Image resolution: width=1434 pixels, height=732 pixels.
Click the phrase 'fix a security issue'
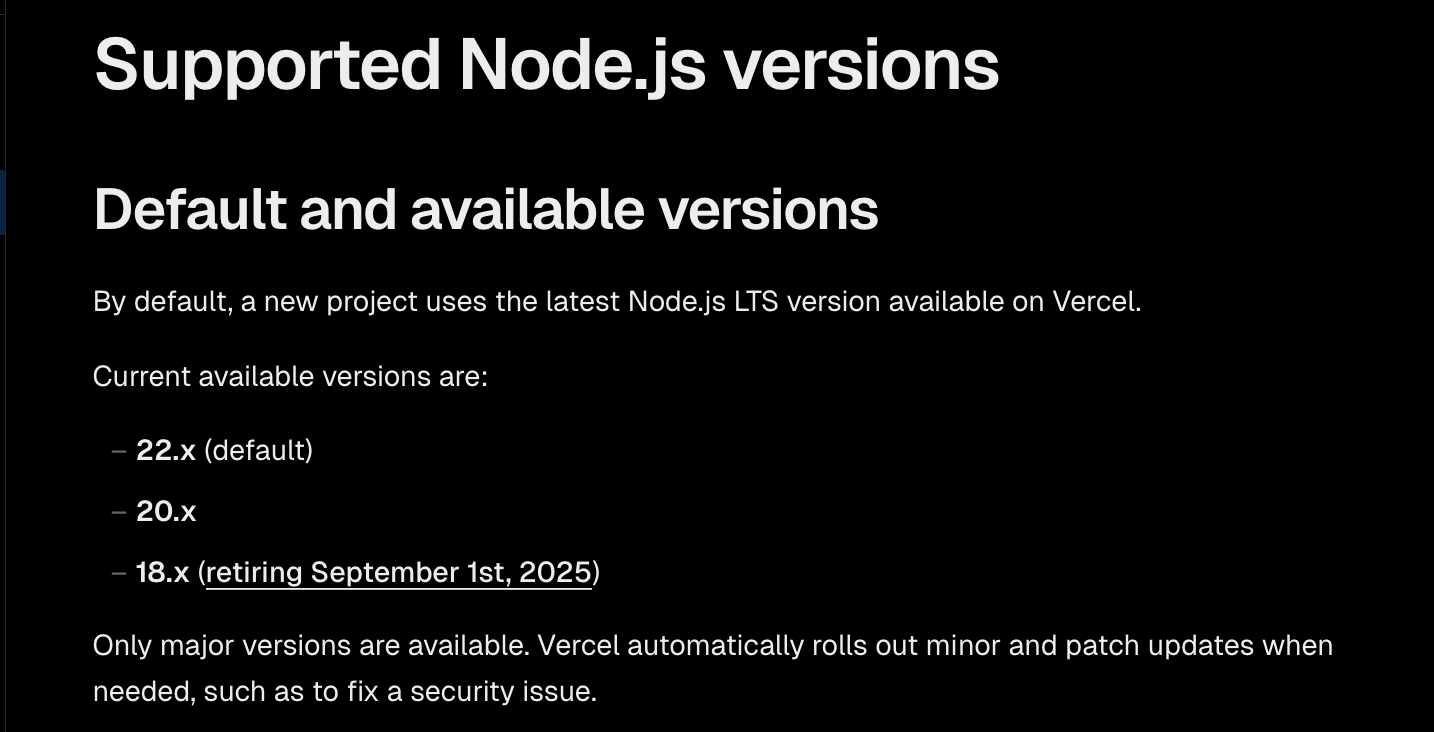(x=469, y=691)
